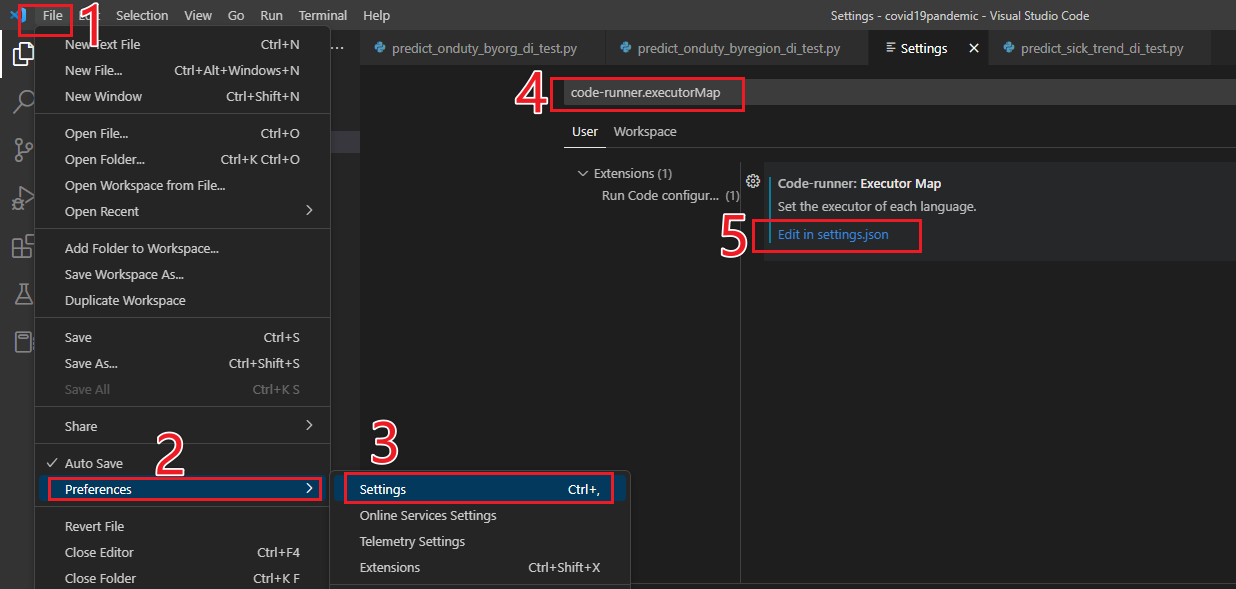
Task: Select Open Folder... menu entry
Action: coord(182,159)
